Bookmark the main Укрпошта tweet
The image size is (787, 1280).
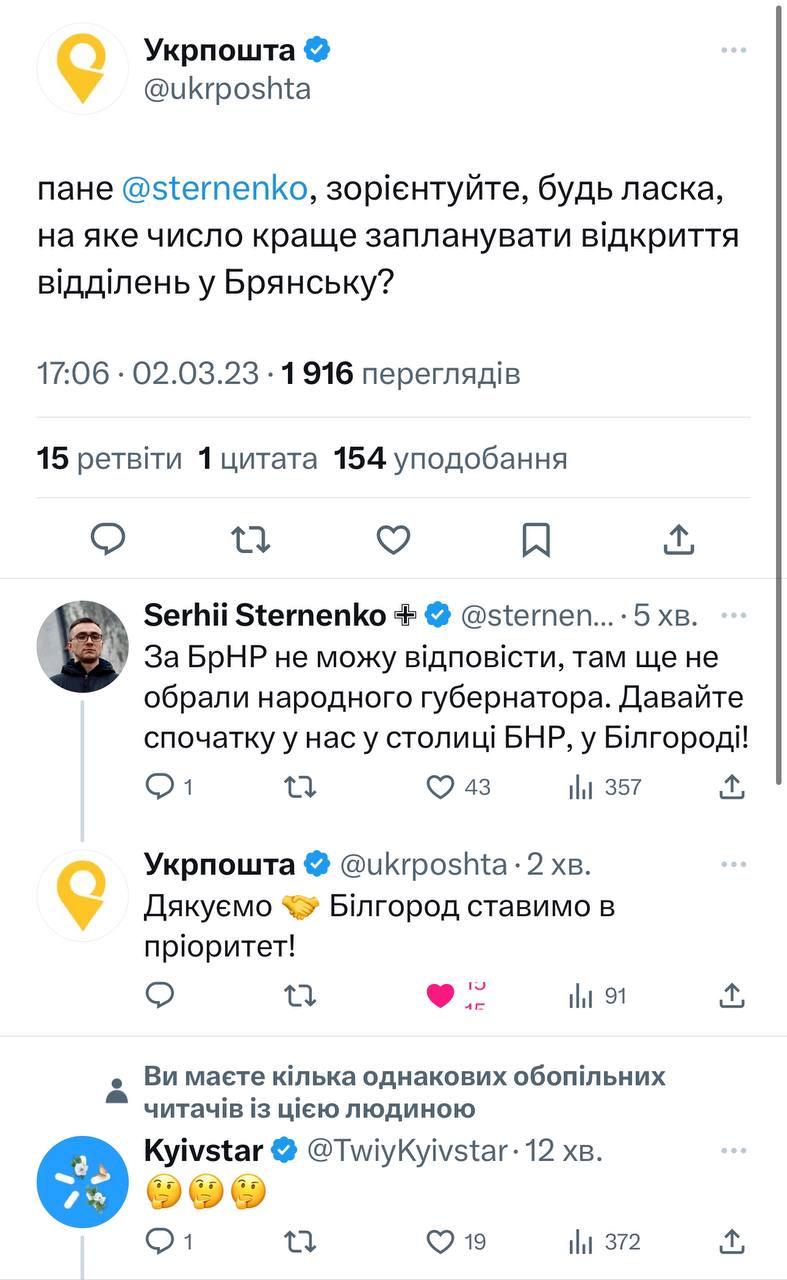click(536, 540)
